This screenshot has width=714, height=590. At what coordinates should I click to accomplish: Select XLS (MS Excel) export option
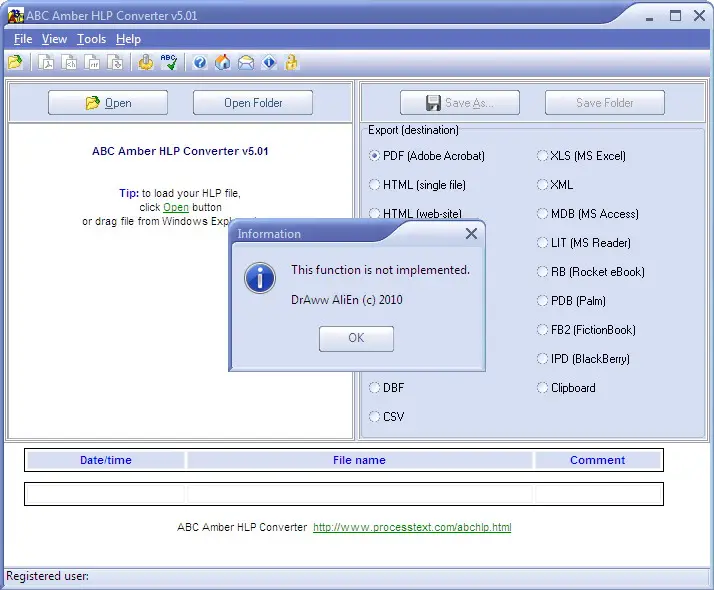[x=581, y=156]
